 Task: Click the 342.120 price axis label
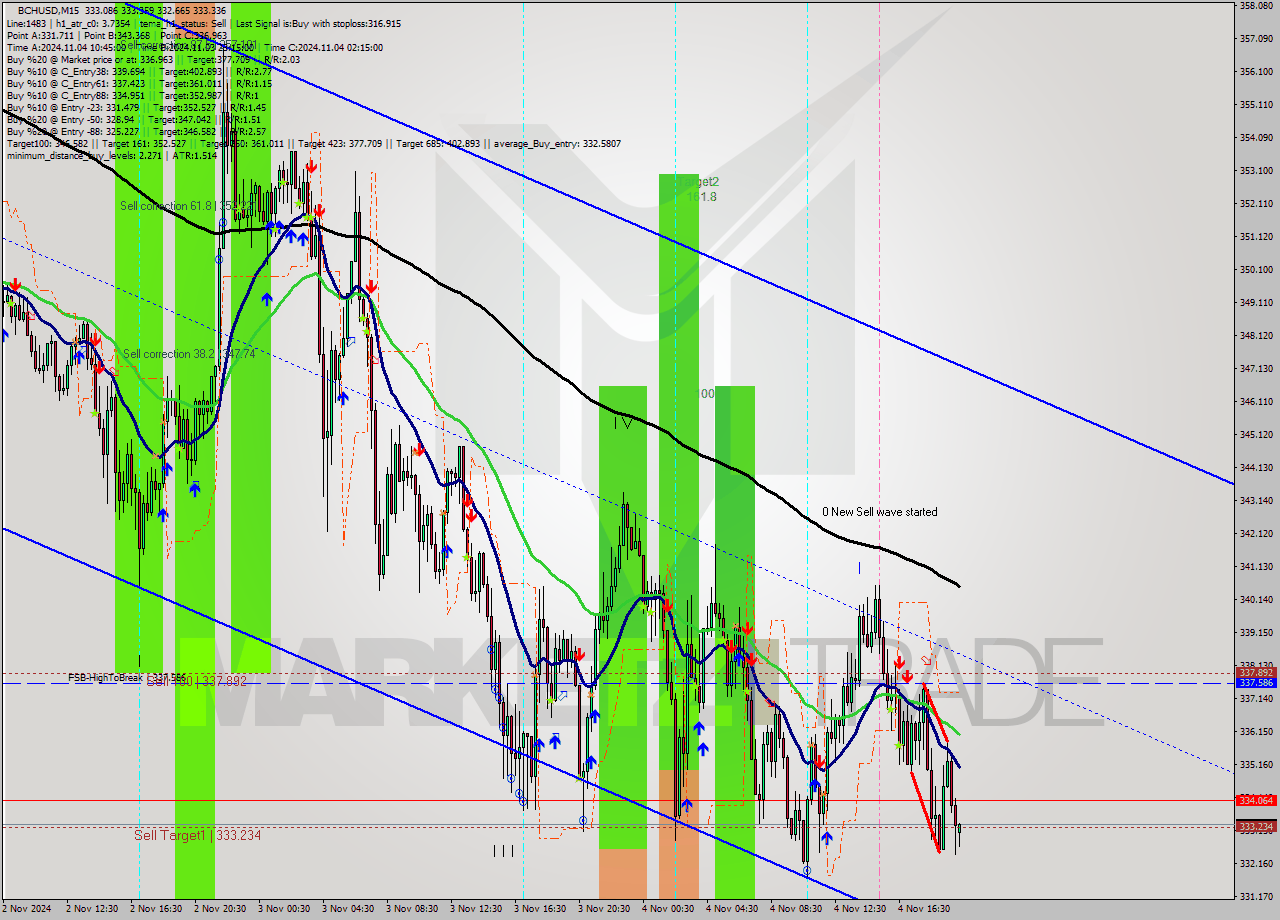coord(1256,534)
